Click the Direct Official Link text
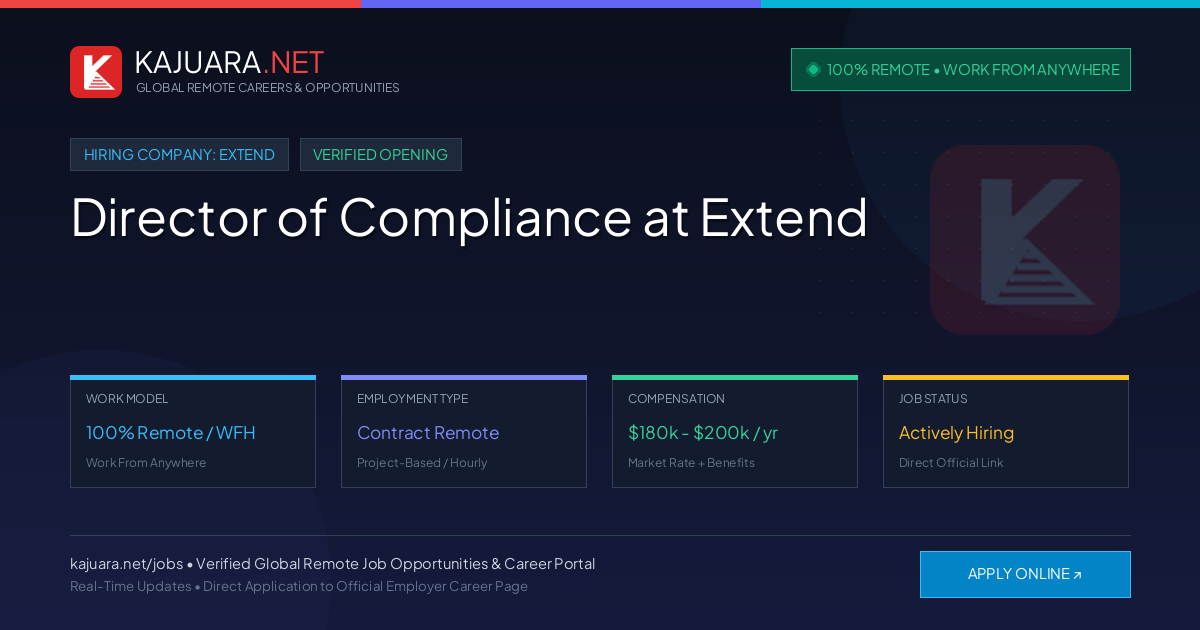Screen dimensions: 1200x630 click(x=951, y=463)
